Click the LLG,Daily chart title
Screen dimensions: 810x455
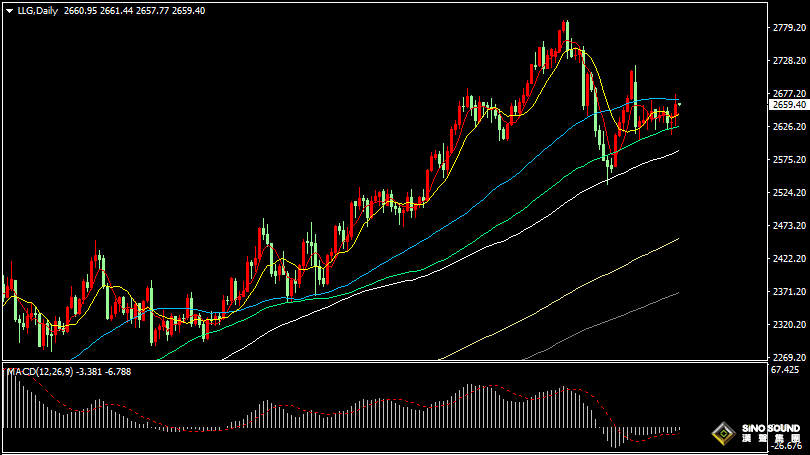pos(37,11)
